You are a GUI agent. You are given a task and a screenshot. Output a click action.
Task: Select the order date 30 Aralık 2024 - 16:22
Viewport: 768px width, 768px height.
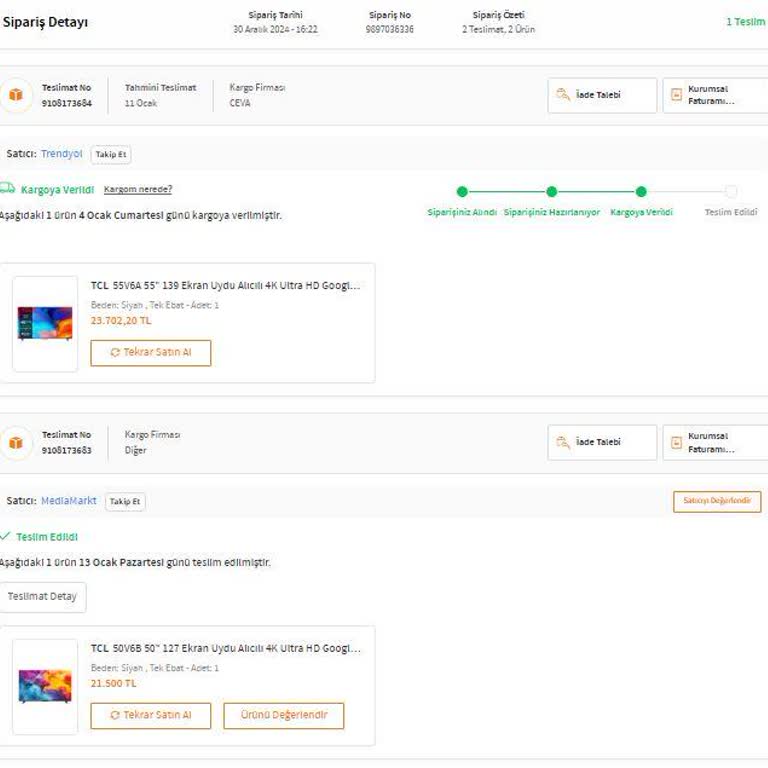tap(275, 29)
